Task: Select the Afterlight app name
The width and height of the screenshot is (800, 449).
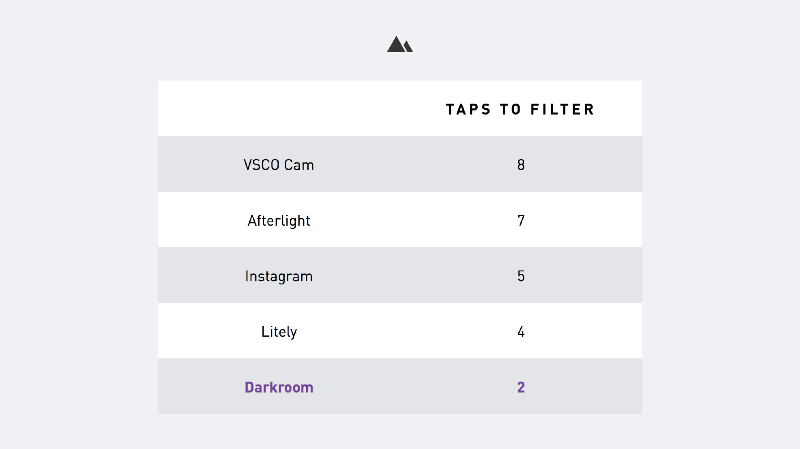Action: click(x=279, y=220)
